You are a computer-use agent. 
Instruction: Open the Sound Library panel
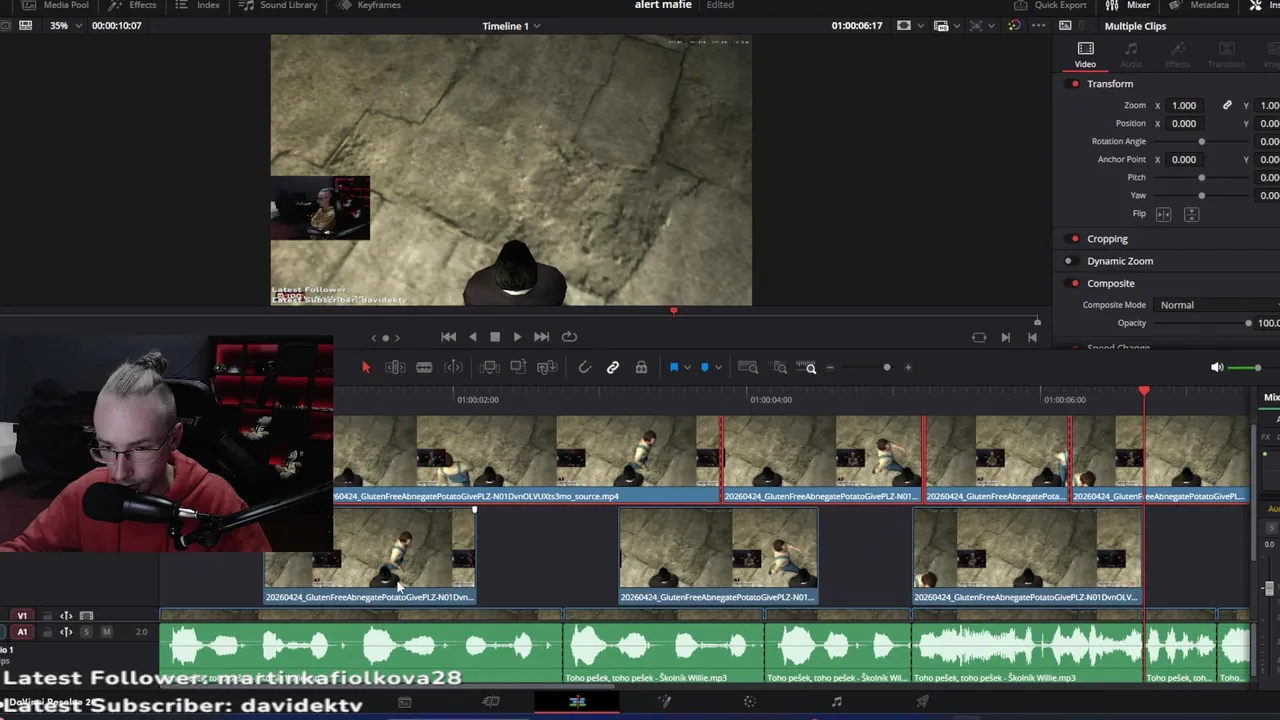[278, 5]
